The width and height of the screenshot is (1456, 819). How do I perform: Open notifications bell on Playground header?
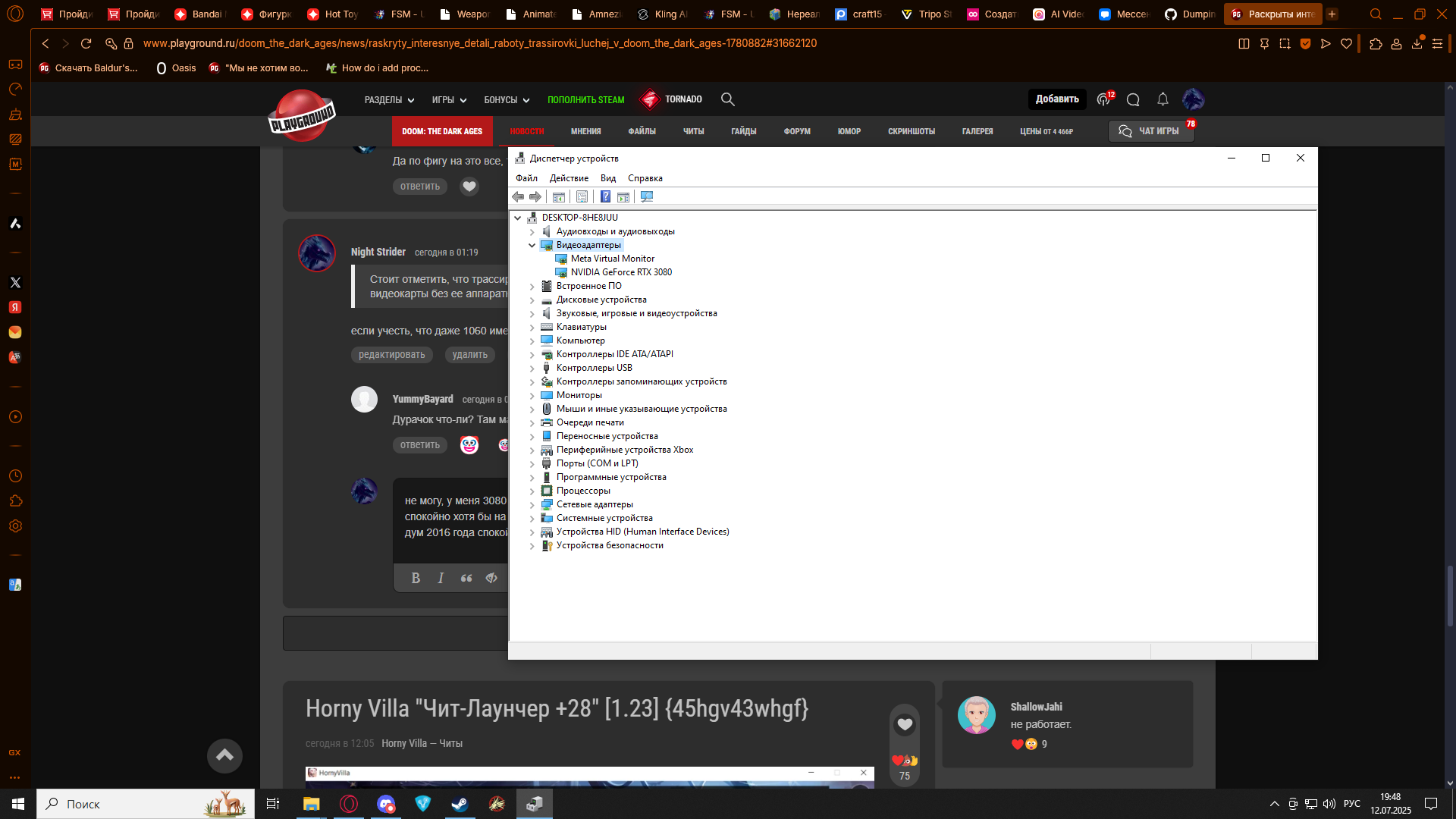click(1163, 99)
